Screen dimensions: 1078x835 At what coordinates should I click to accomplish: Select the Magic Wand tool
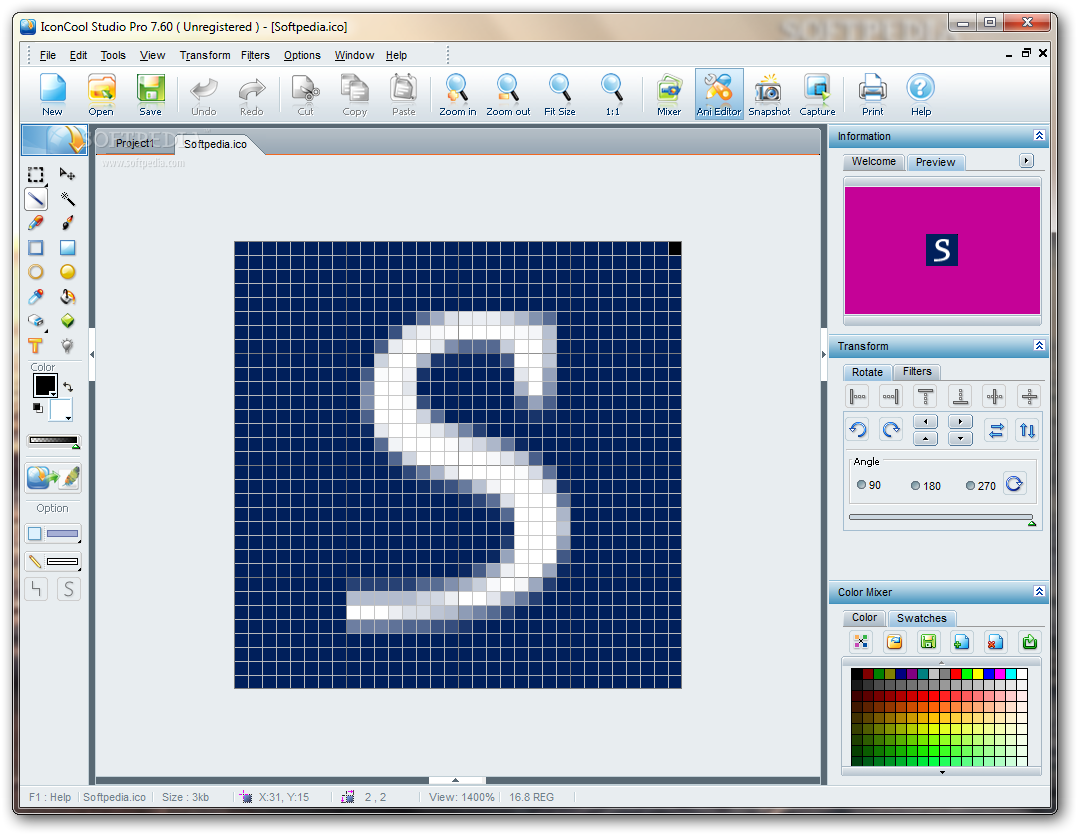click(68, 199)
